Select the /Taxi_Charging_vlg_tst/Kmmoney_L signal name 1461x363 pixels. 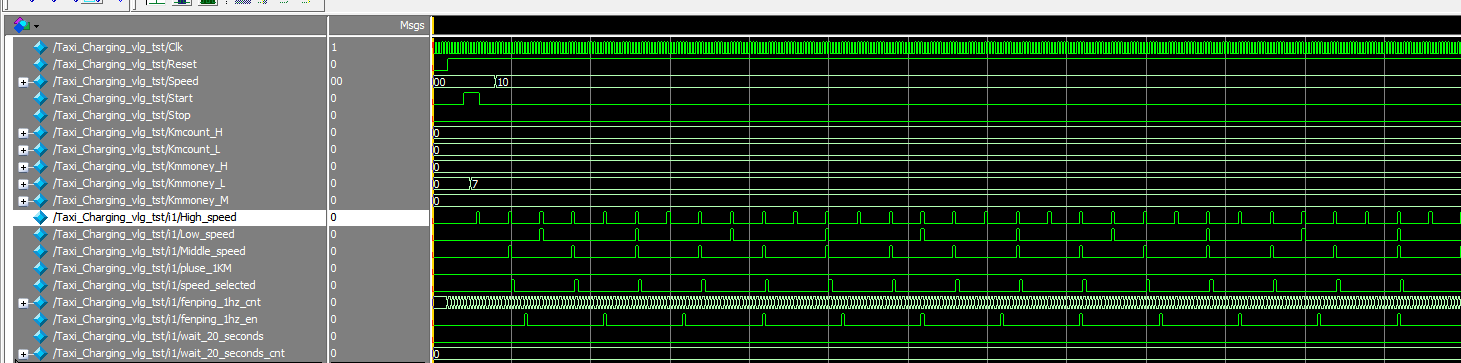click(139, 183)
